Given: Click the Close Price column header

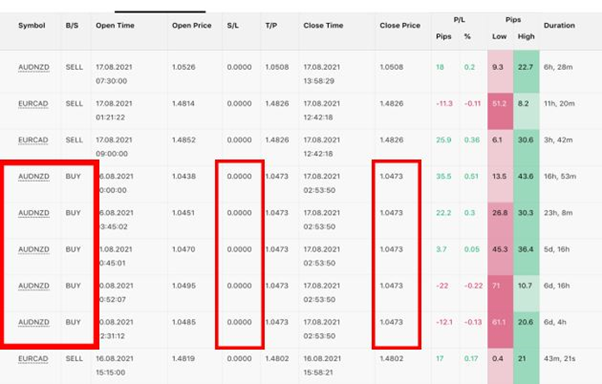Looking at the screenshot, I should click(400, 26).
